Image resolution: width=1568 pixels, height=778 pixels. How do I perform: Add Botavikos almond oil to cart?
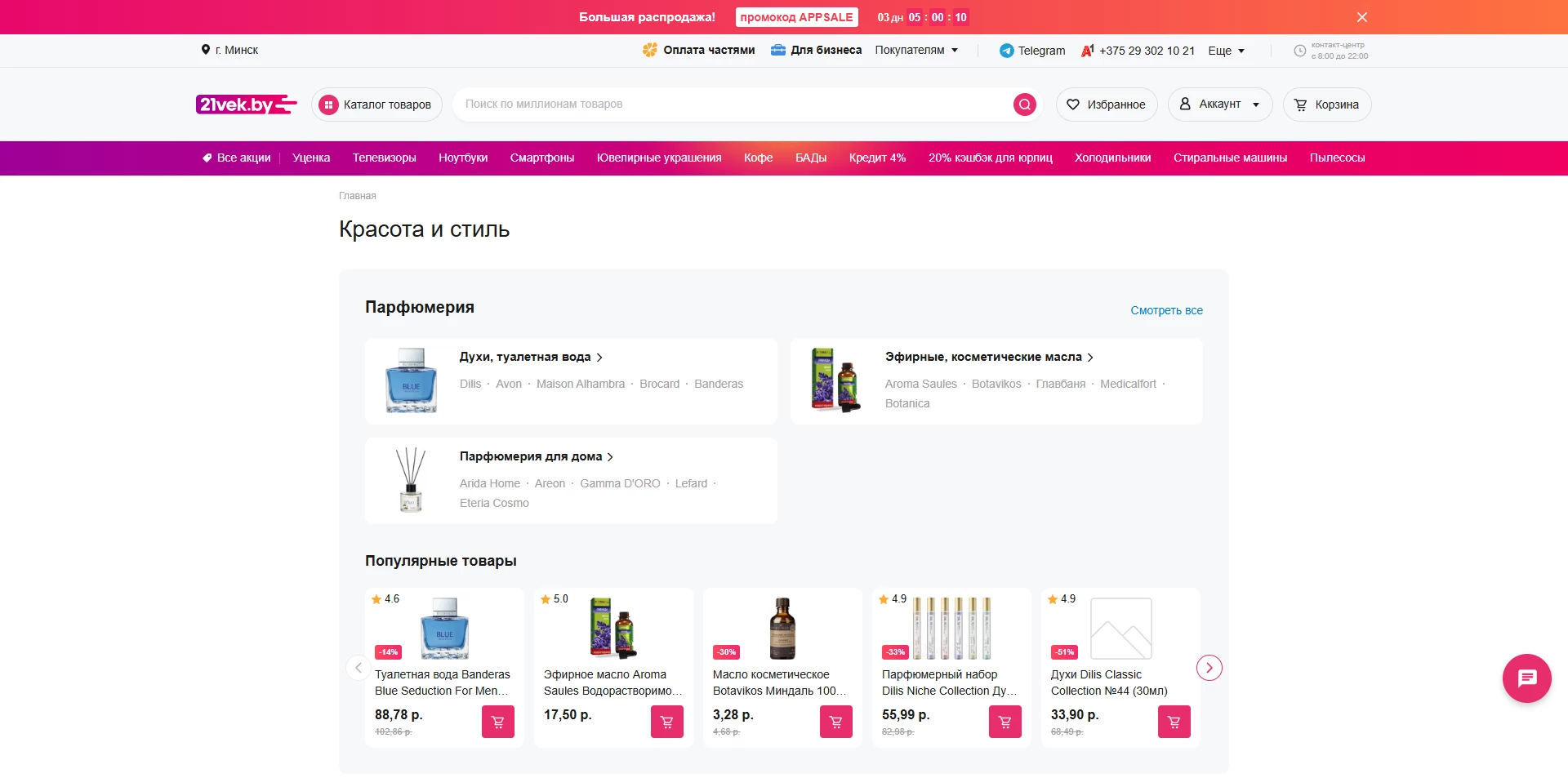coord(835,722)
